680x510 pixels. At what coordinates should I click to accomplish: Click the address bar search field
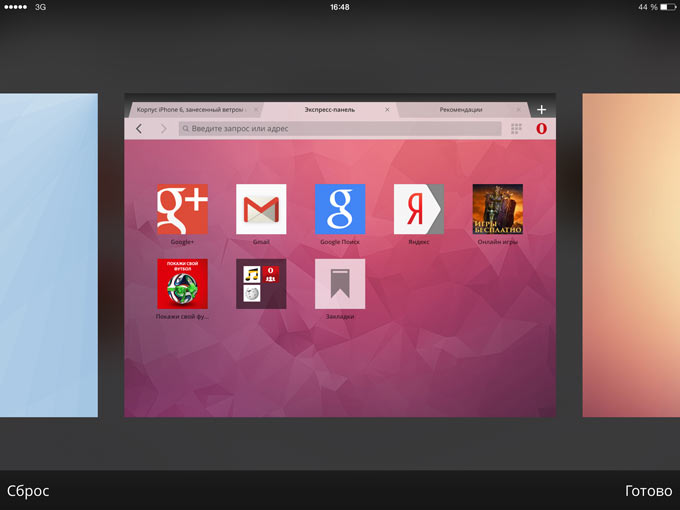tap(340, 129)
